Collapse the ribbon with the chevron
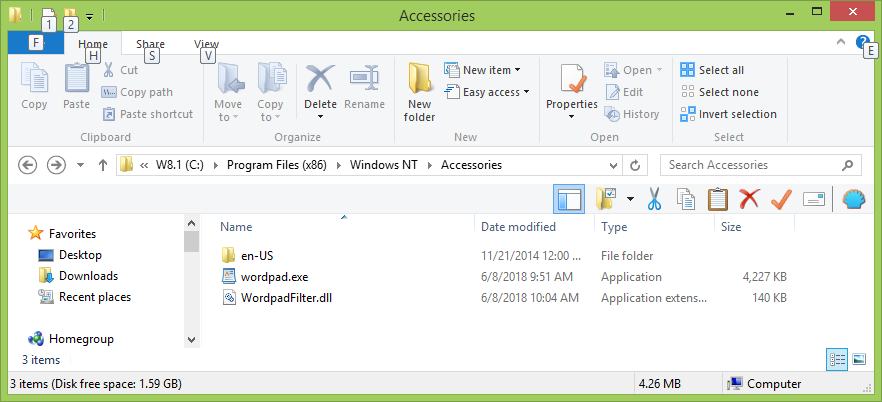The height and width of the screenshot is (402, 882). (x=841, y=42)
